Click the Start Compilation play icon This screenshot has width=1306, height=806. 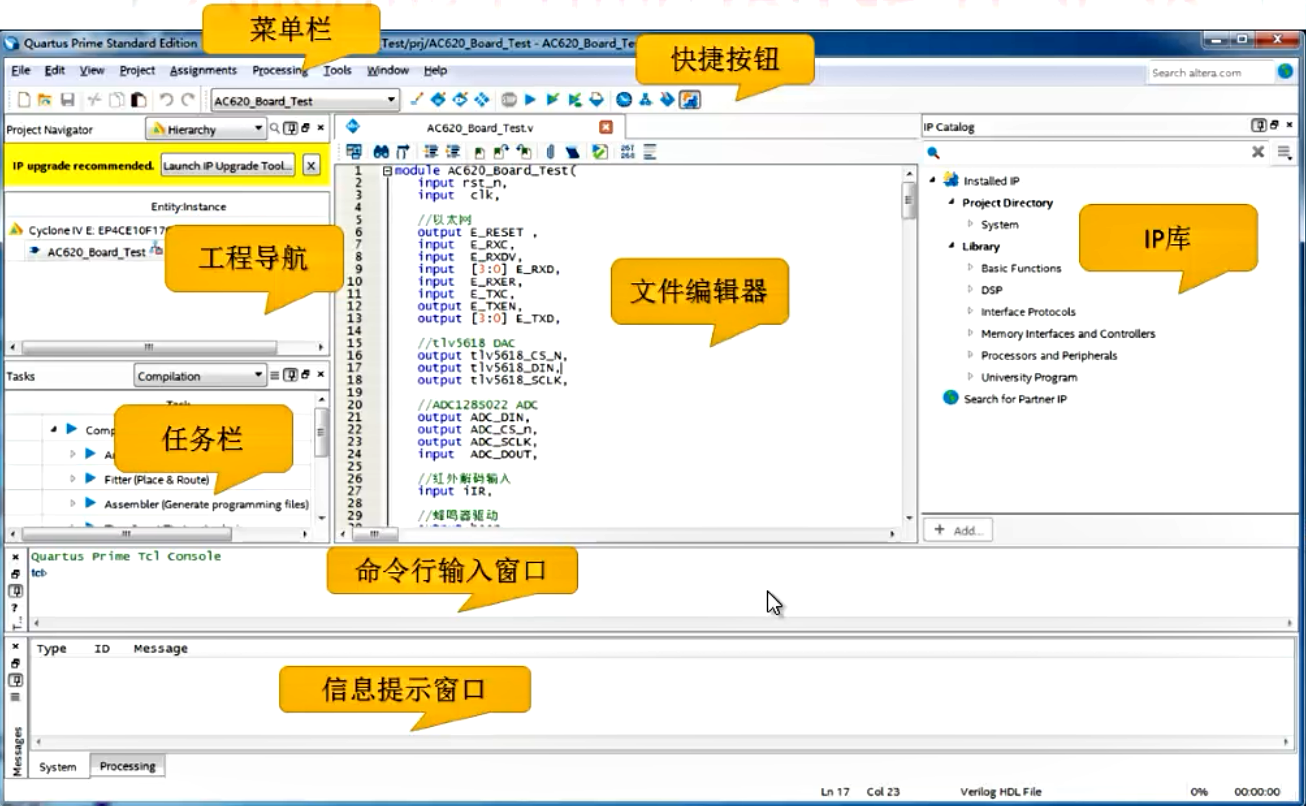point(531,100)
